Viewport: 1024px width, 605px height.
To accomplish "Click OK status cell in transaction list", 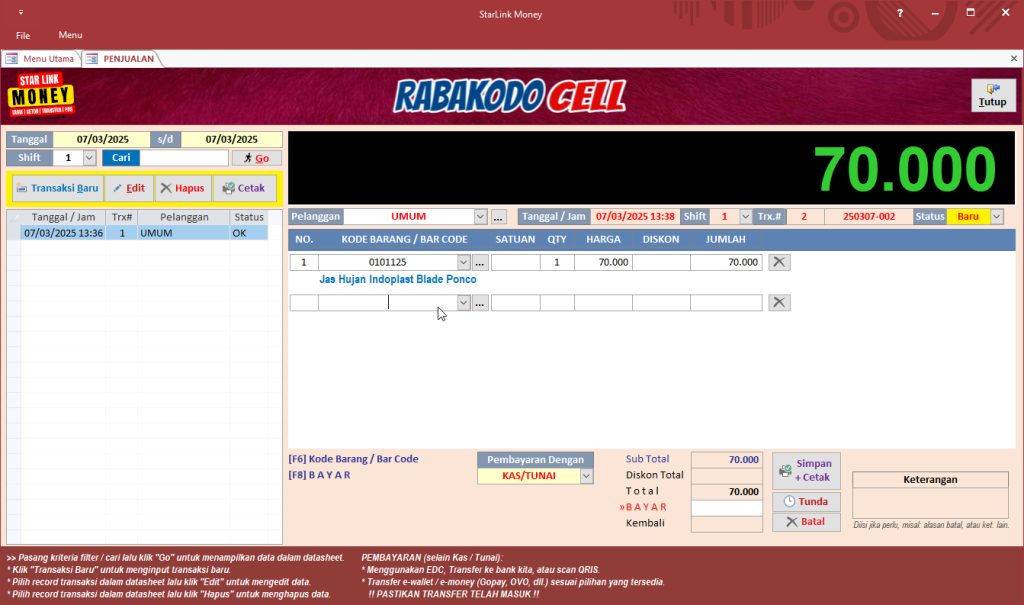I will [249, 233].
